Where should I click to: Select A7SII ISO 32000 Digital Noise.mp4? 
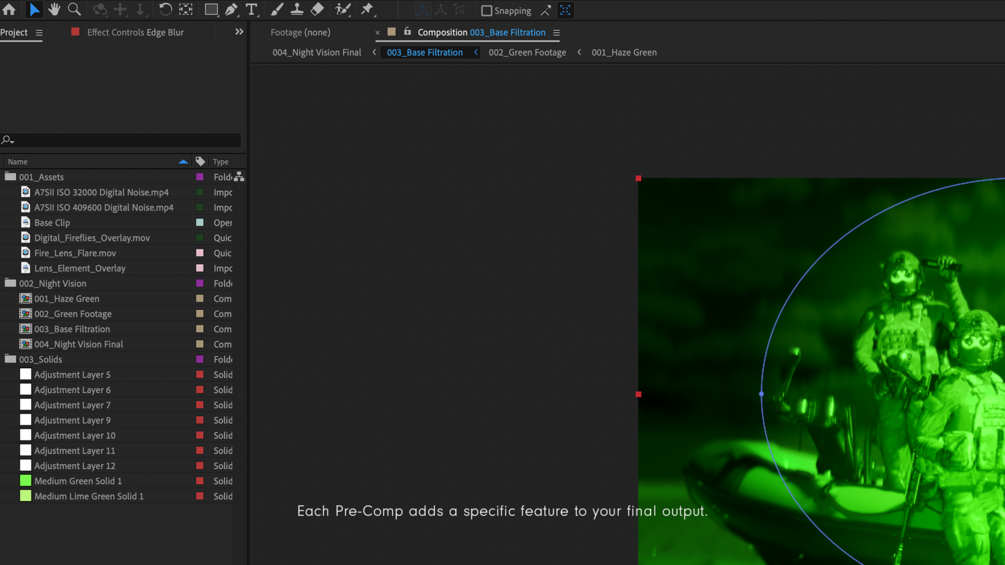coord(101,192)
